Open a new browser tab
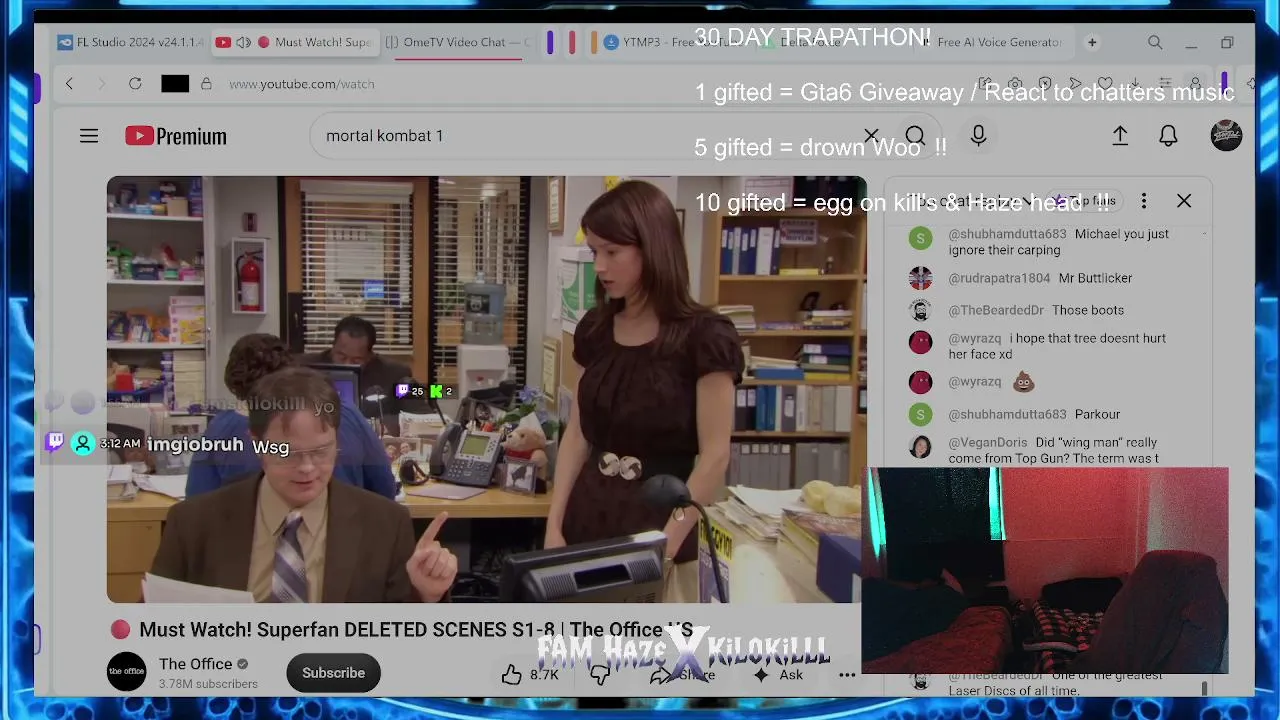1280x720 pixels. [1092, 42]
